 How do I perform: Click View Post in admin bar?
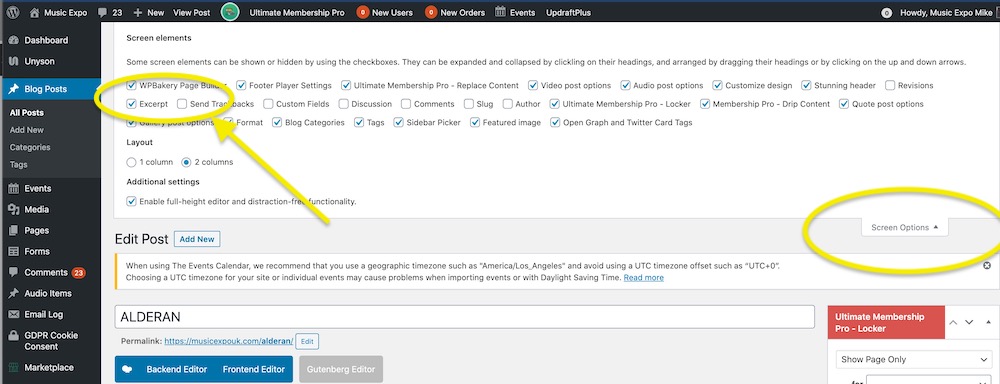pos(191,12)
